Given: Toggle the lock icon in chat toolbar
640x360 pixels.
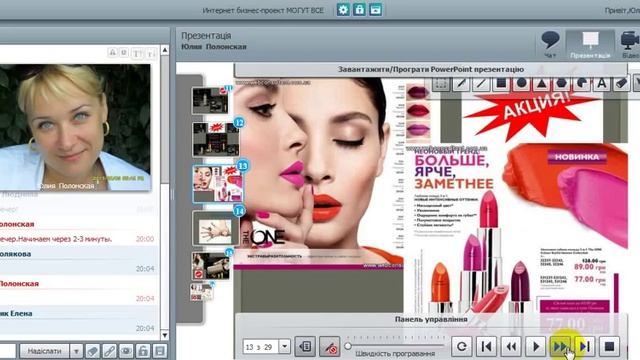Looking at the screenshot, I should pos(143,351).
